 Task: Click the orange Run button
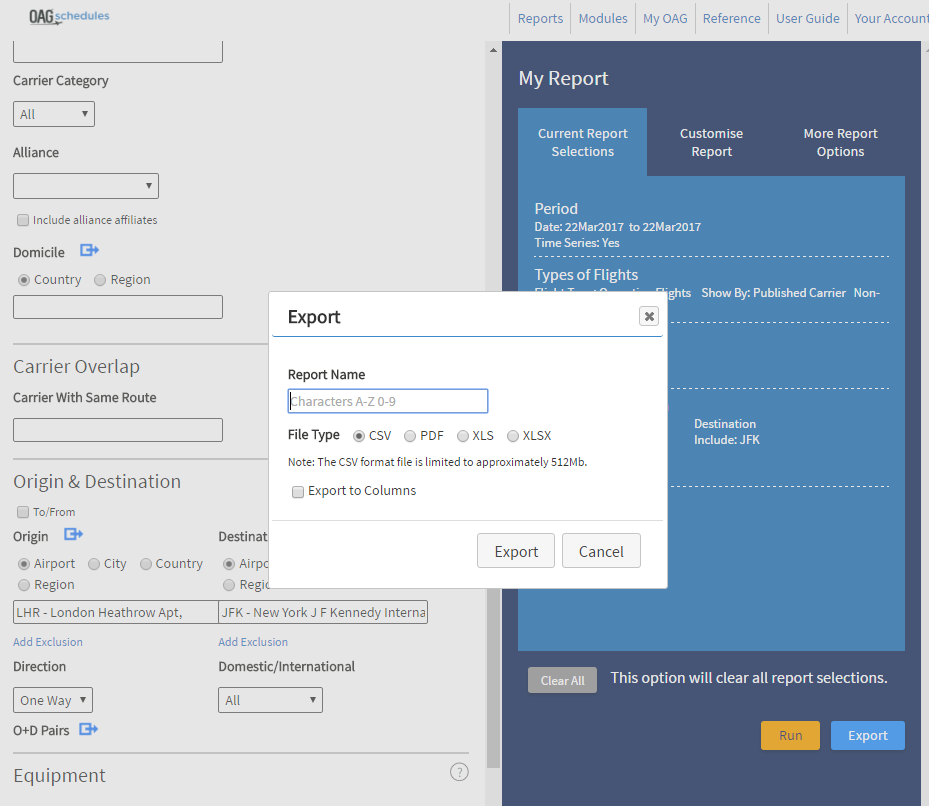click(790, 735)
